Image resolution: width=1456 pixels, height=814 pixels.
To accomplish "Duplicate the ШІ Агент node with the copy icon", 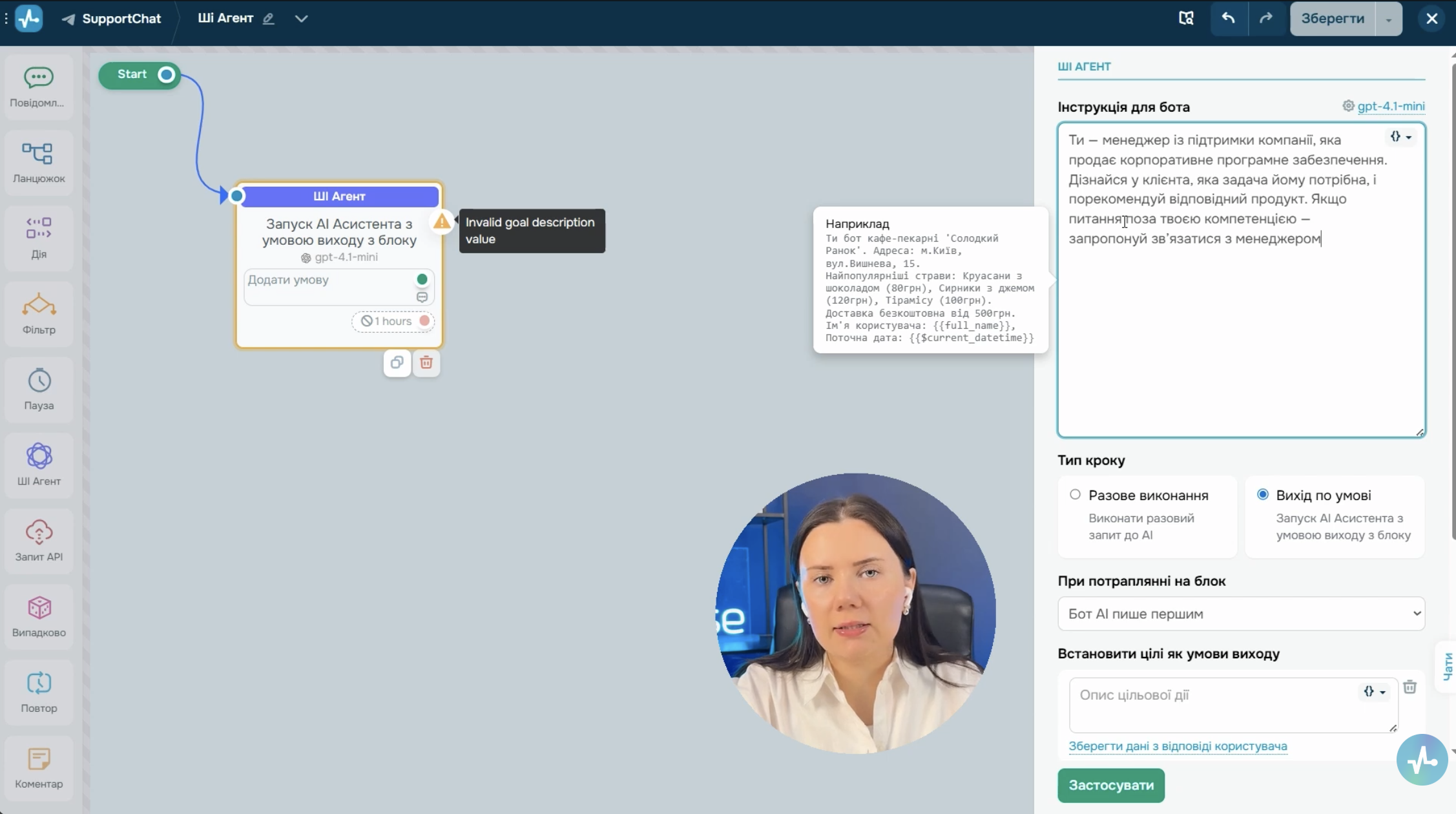I will tap(397, 362).
